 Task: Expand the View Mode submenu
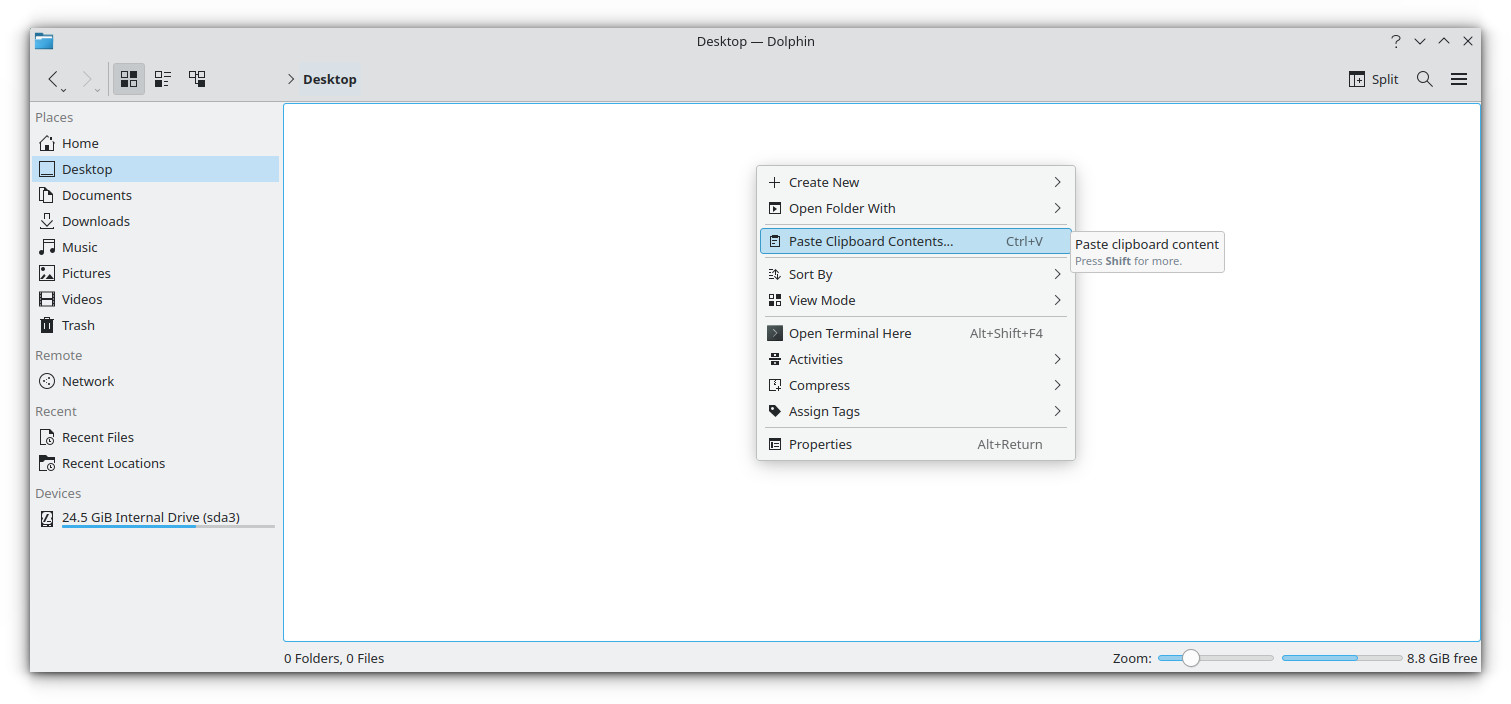tap(822, 300)
